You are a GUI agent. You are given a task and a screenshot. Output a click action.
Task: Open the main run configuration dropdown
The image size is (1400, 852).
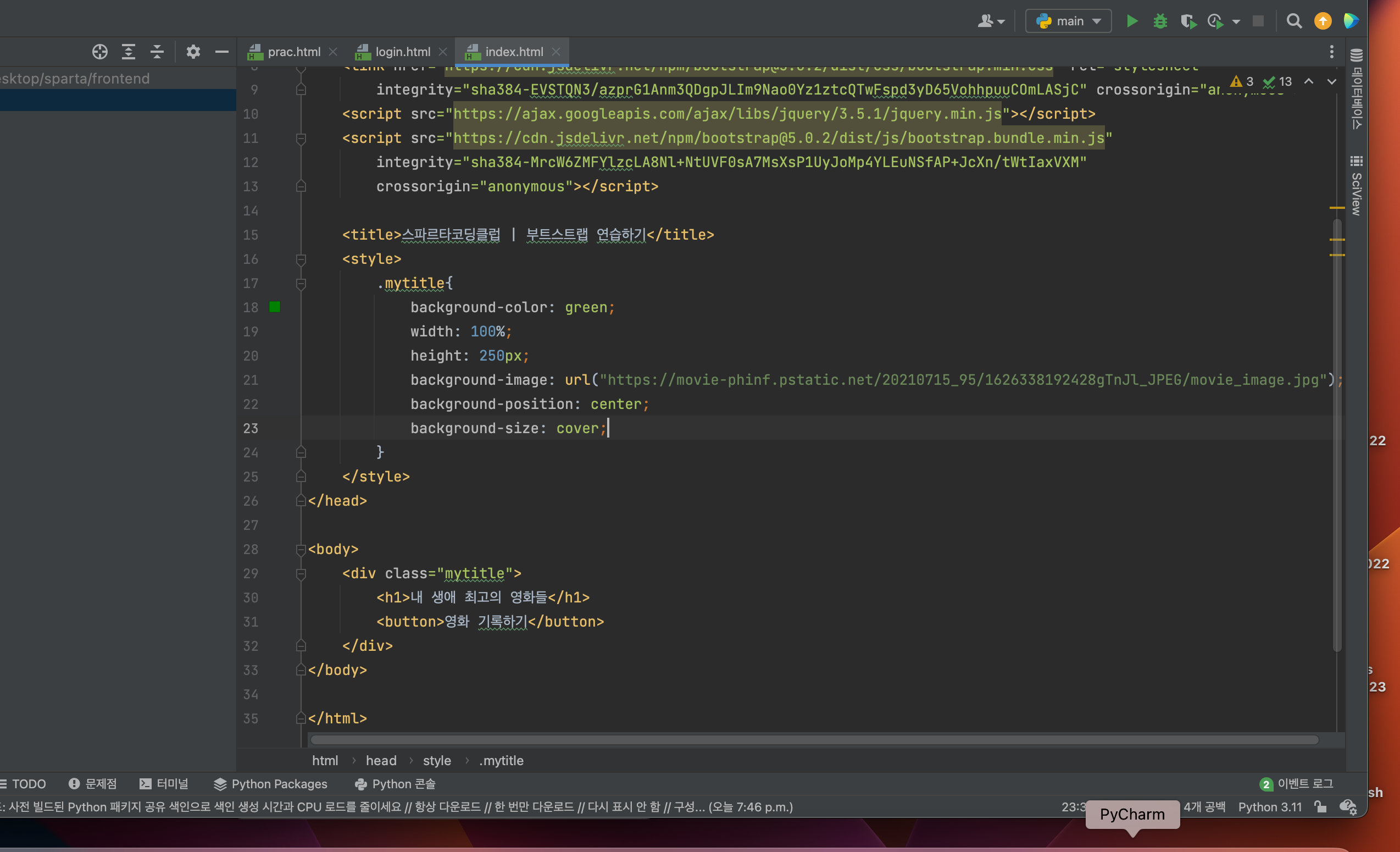(1068, 21)
